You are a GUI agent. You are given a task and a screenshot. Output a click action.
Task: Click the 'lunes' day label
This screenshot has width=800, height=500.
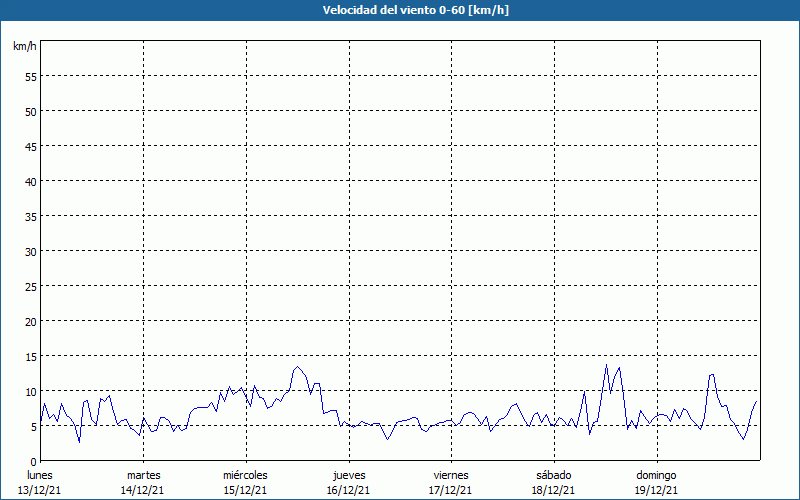(x=40, y=475)
